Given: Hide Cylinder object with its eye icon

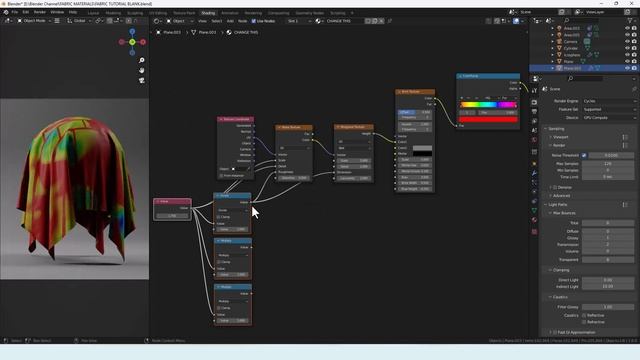Looking at the screenshot, I should 627,48.
